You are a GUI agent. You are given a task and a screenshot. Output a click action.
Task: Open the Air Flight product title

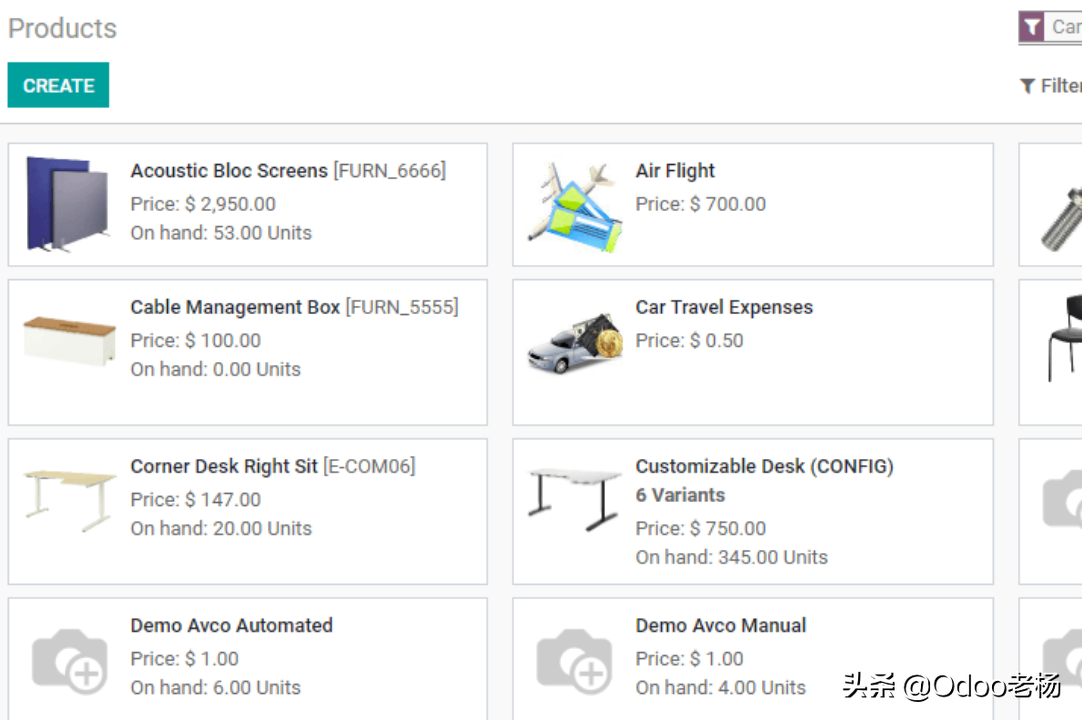coord(675,171)
